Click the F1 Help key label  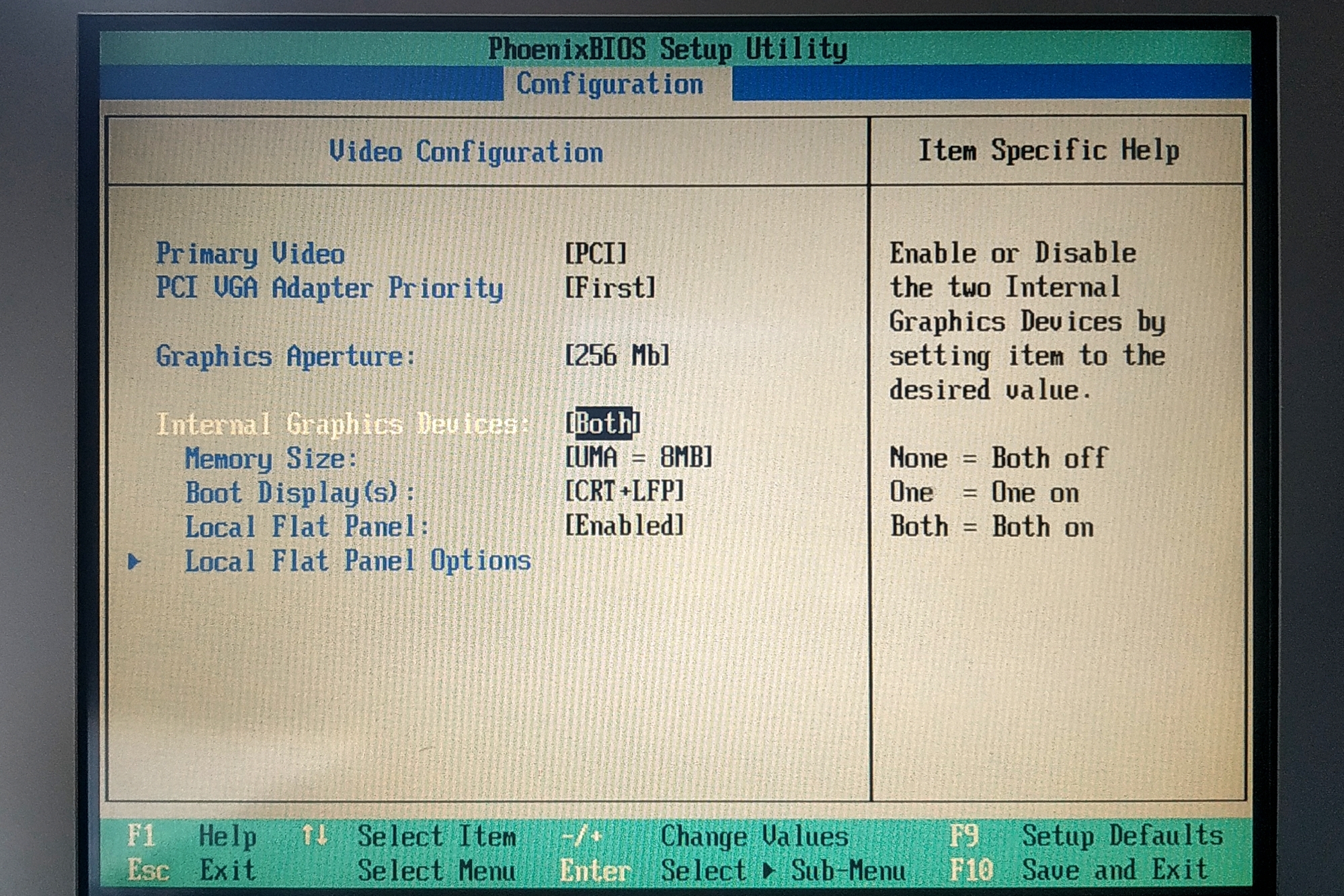tap(142, 836)
